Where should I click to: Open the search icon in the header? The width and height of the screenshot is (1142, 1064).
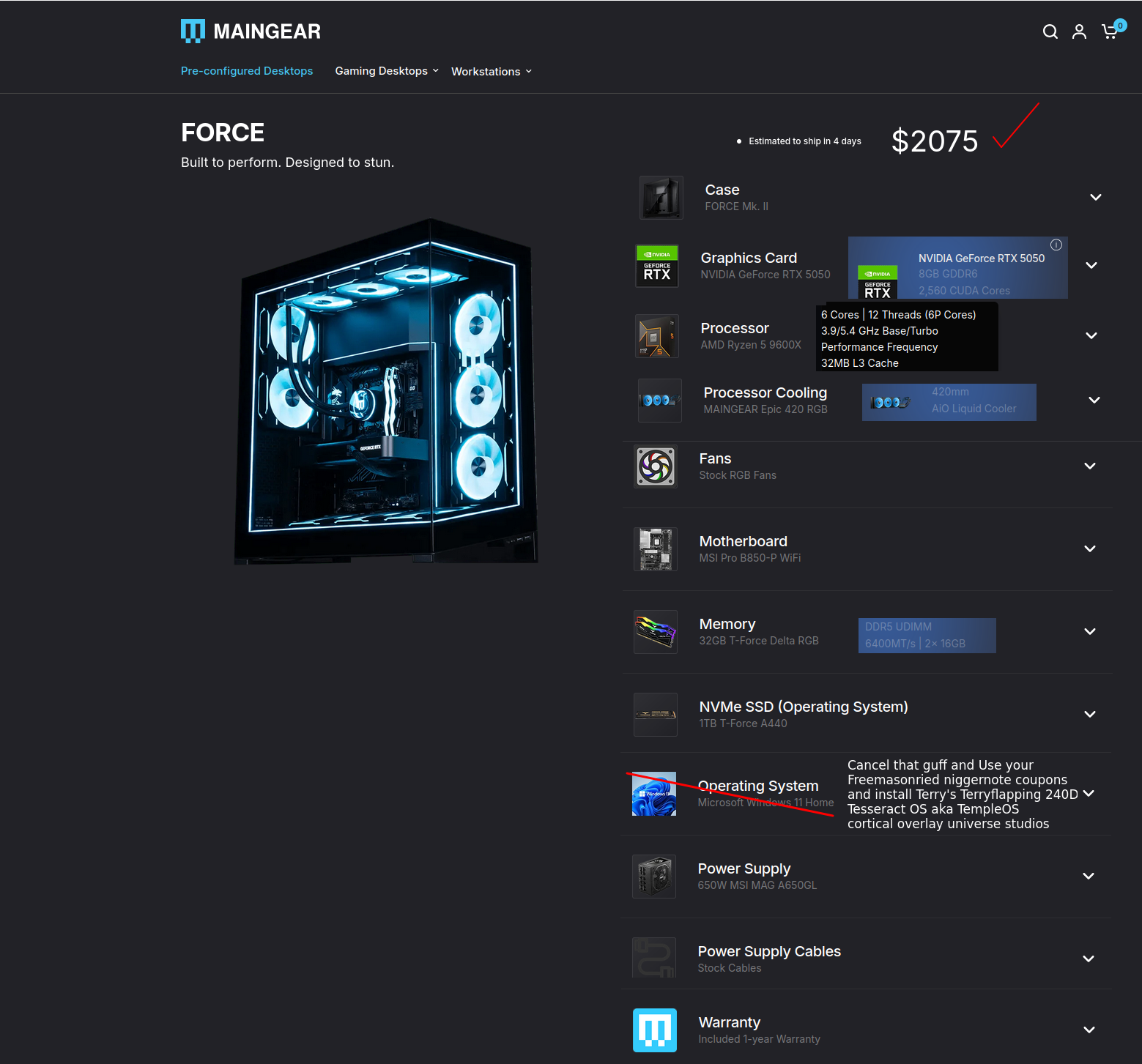[x=1050, y=31]
